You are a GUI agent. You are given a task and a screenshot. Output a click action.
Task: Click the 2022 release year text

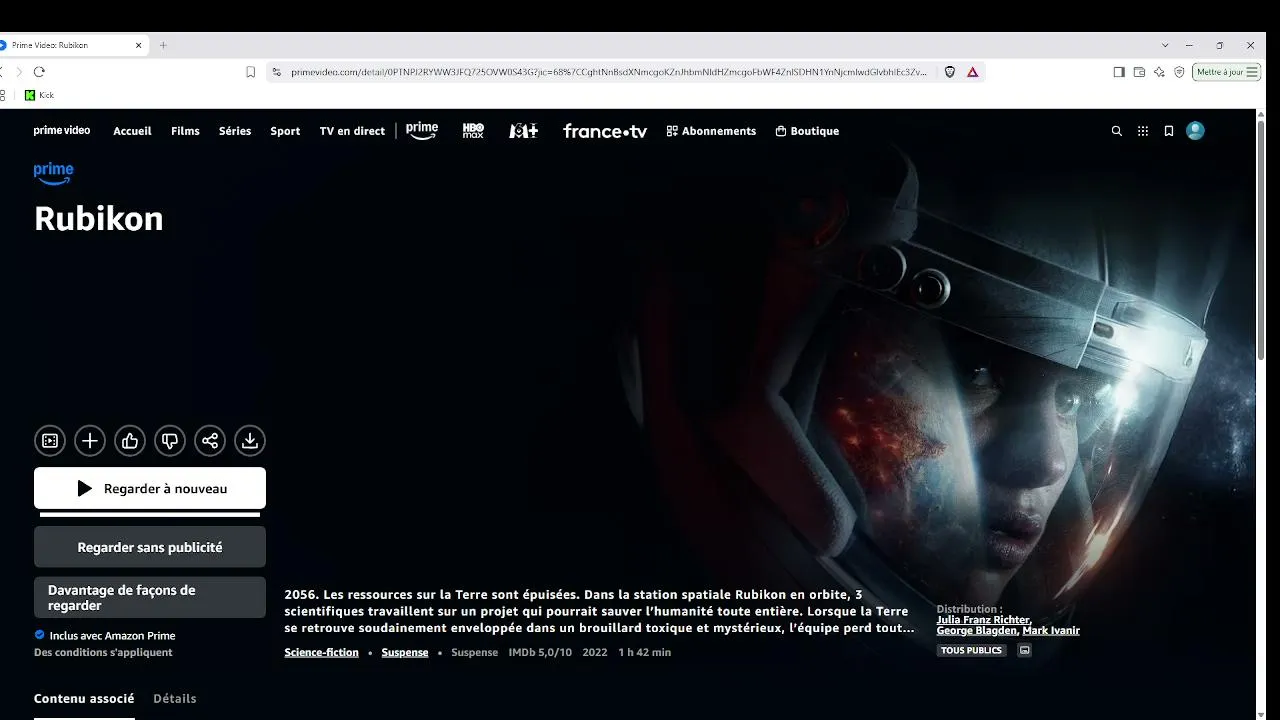pyautogui.click(x=595, y=652)
